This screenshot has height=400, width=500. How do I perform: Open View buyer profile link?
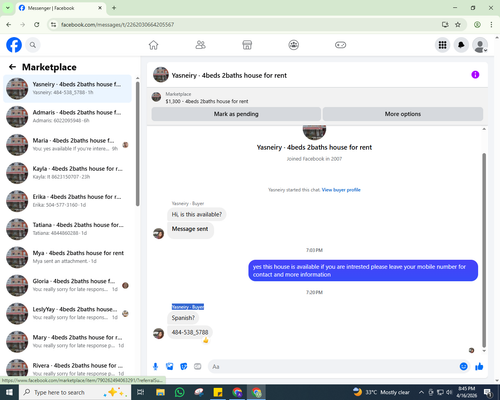click(341, 190)
